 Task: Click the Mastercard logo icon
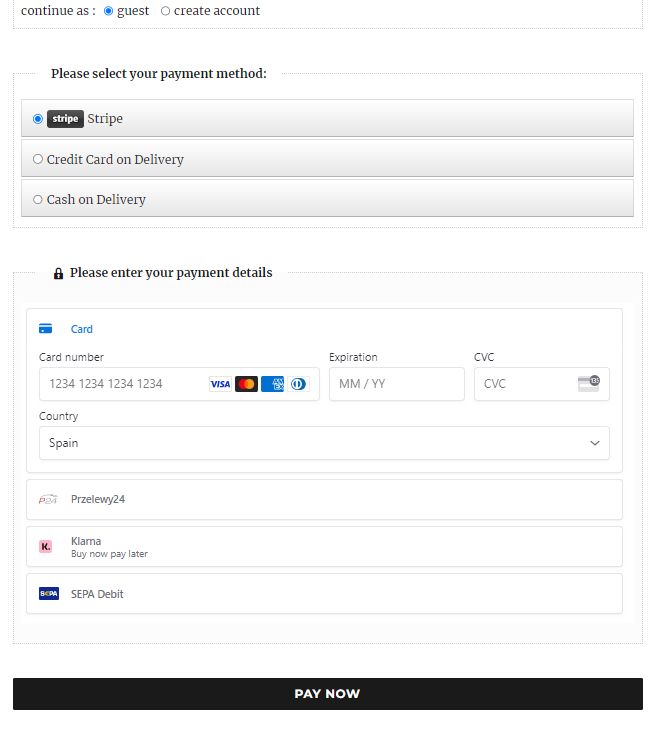pos(246,384)
